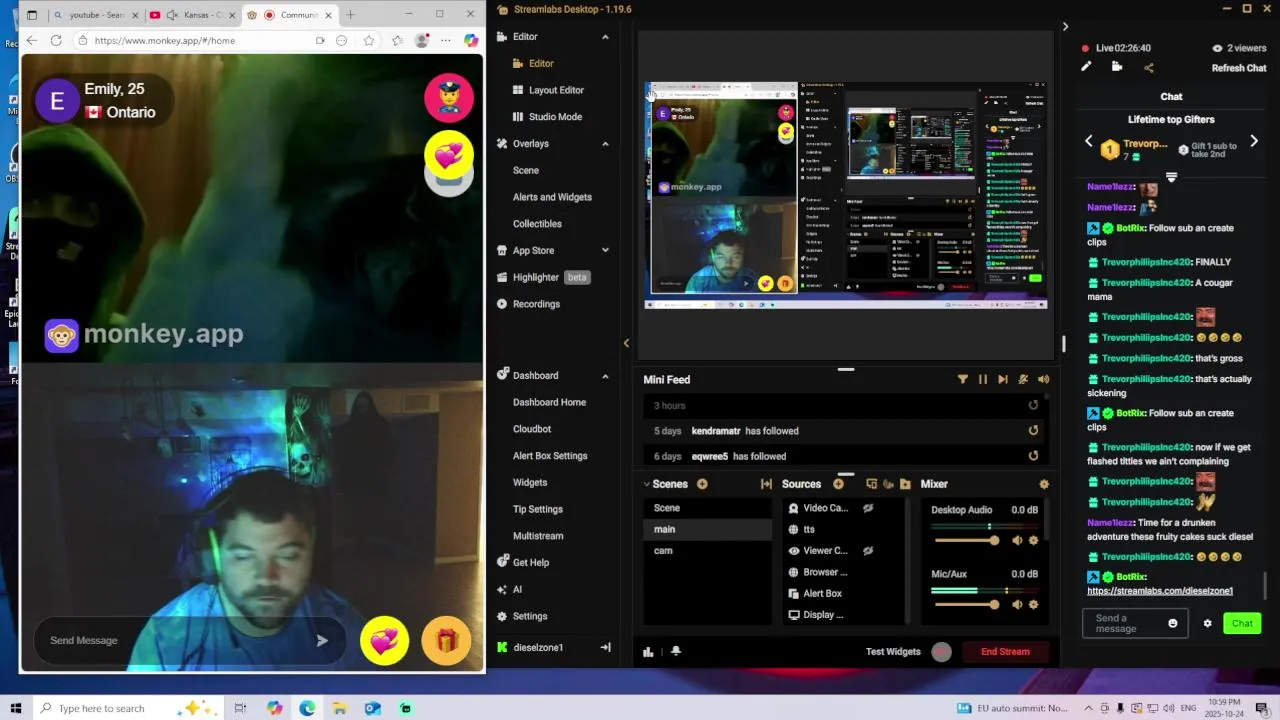Click Refresh Chat
The height and width of the screenshot is (720, 1280).
click(1239, 68)
